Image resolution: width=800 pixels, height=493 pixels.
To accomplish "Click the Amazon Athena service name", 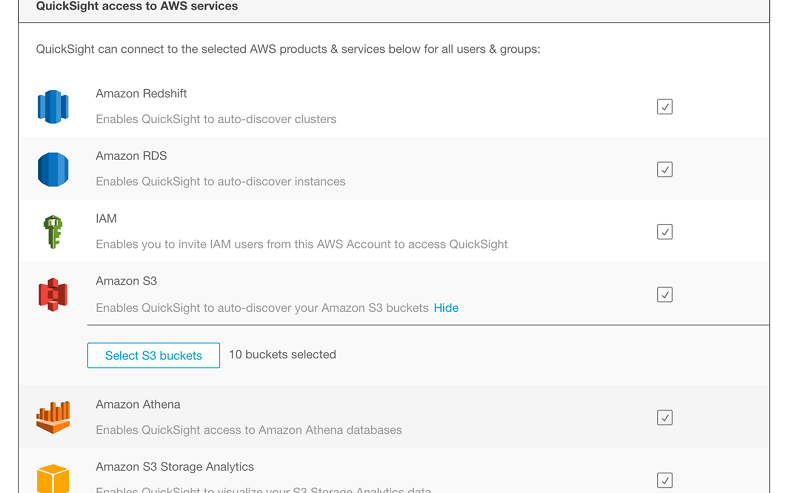I will point(138,405).
